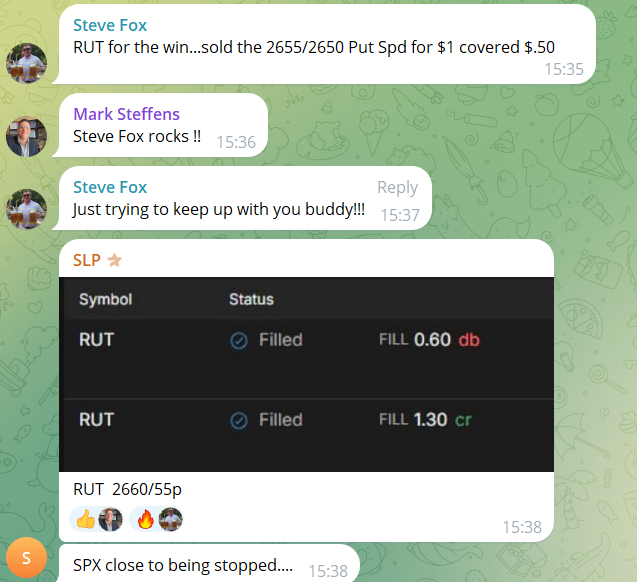
Task: Open the Mark Steffens sender name
Action: click(126, 114)
